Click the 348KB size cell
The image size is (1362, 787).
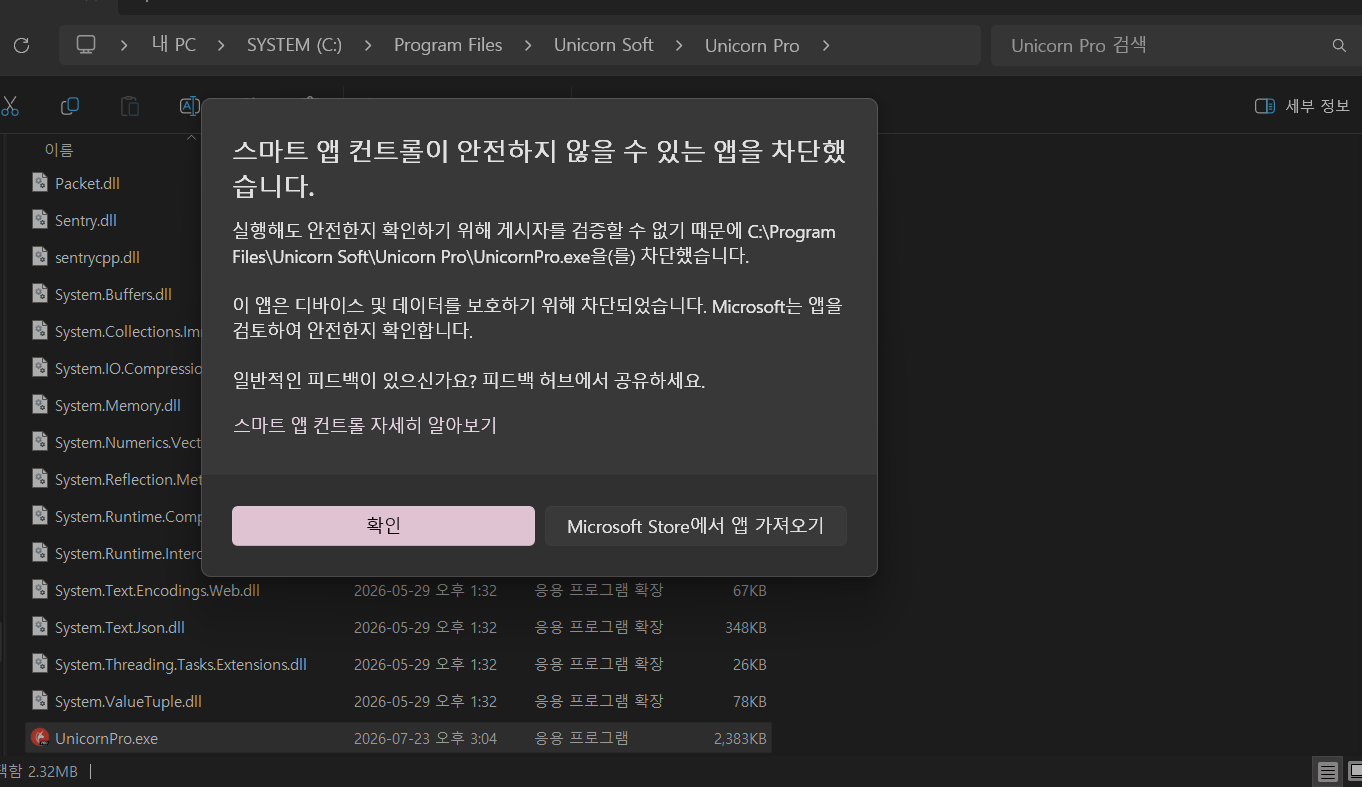[x=745, y=627]
